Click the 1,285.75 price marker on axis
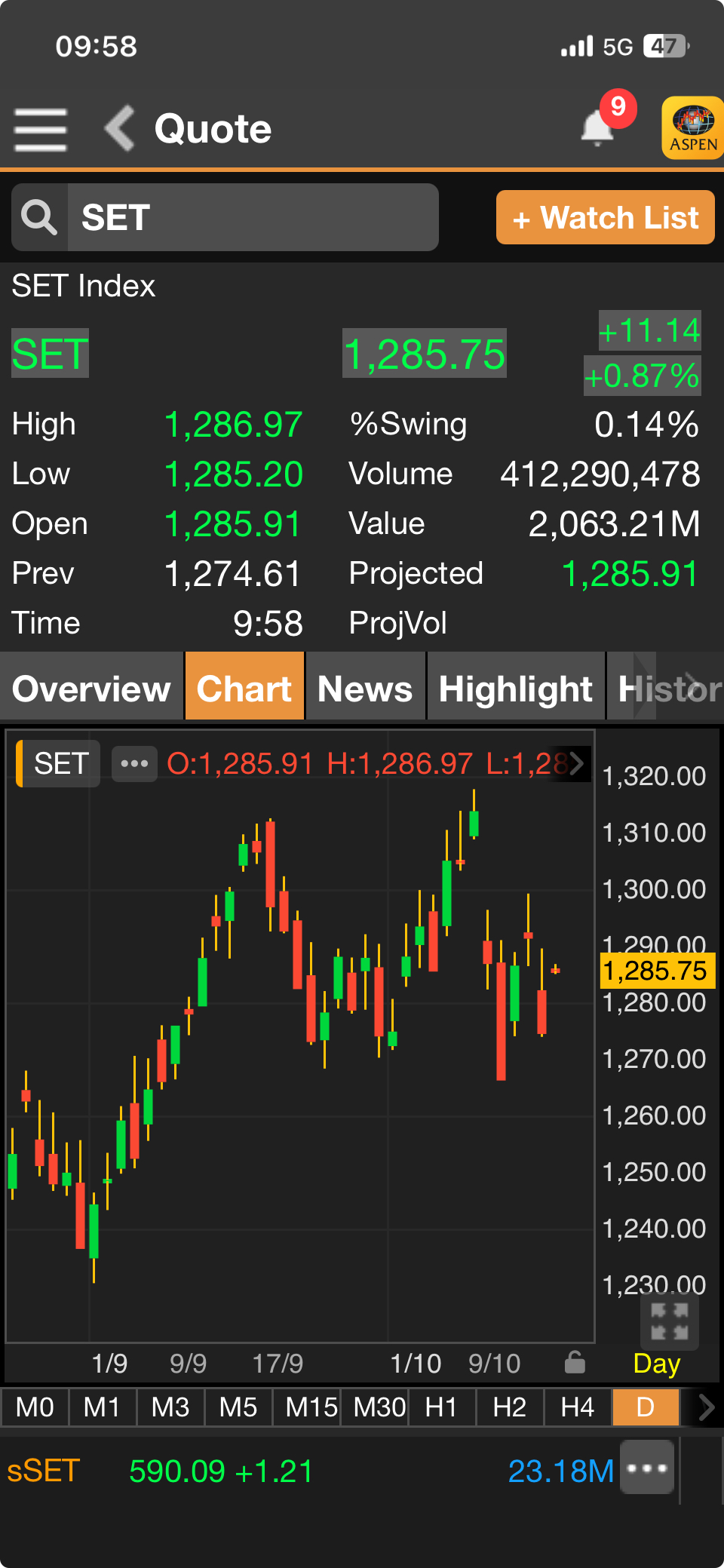 pyautogui.click(x=655, y=971)
